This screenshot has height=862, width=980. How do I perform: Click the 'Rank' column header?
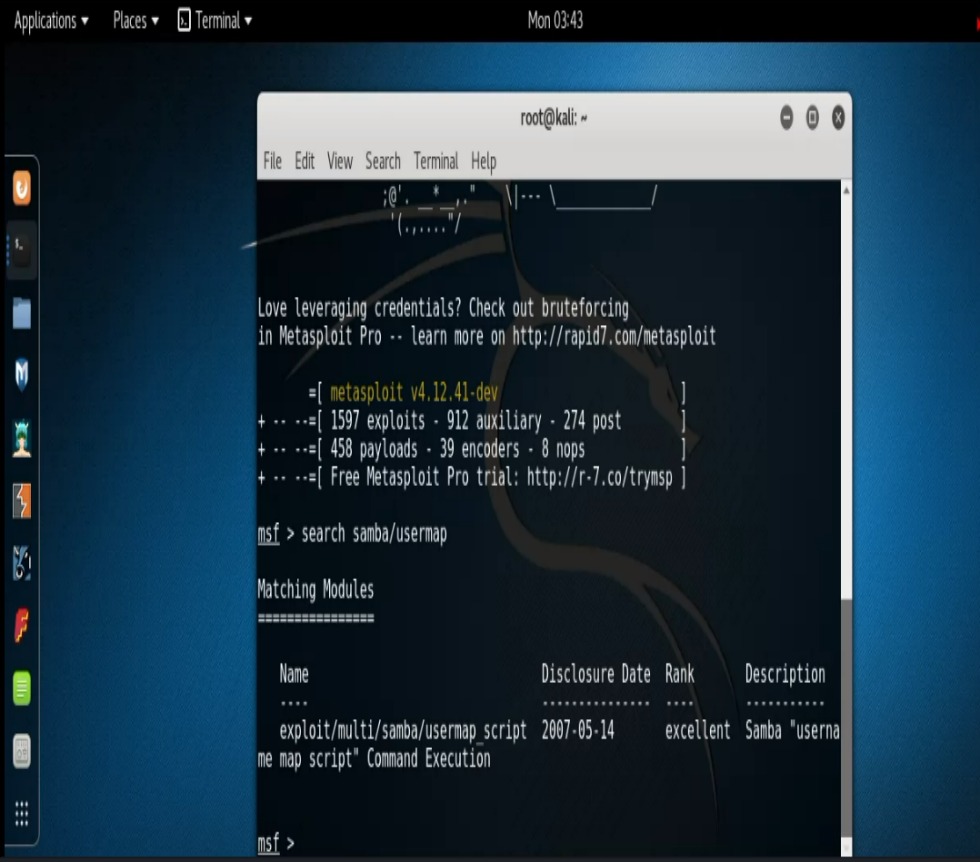679,674
